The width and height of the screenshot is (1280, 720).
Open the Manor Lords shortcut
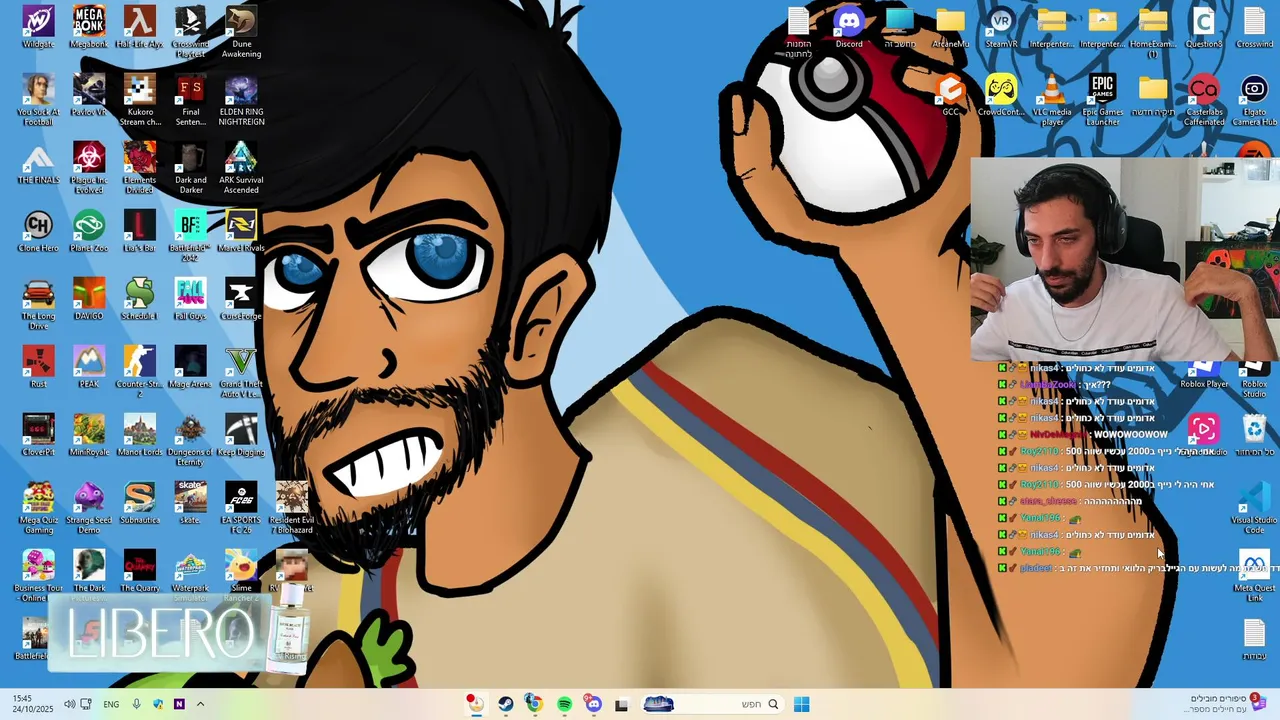pos(140,435)
